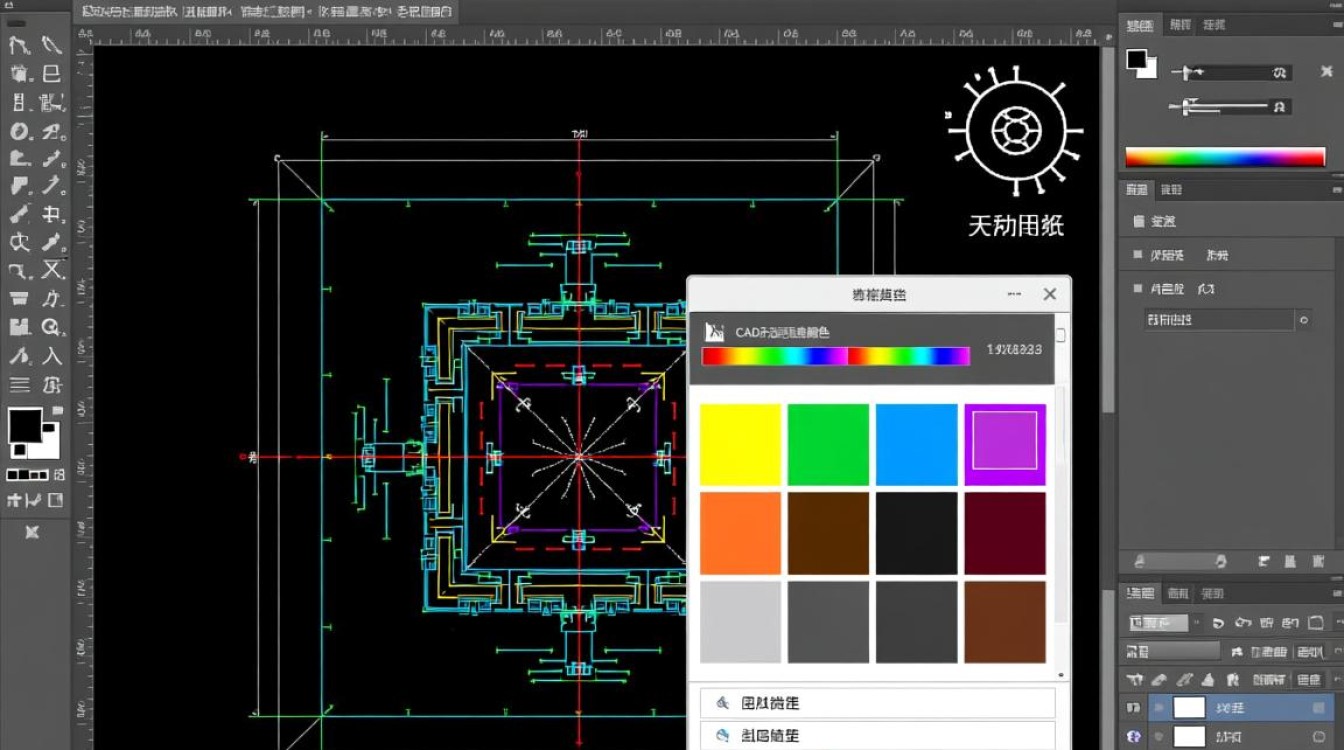
Task: Pick the orange swatch in the color dialog
Action: click(740, 533)
